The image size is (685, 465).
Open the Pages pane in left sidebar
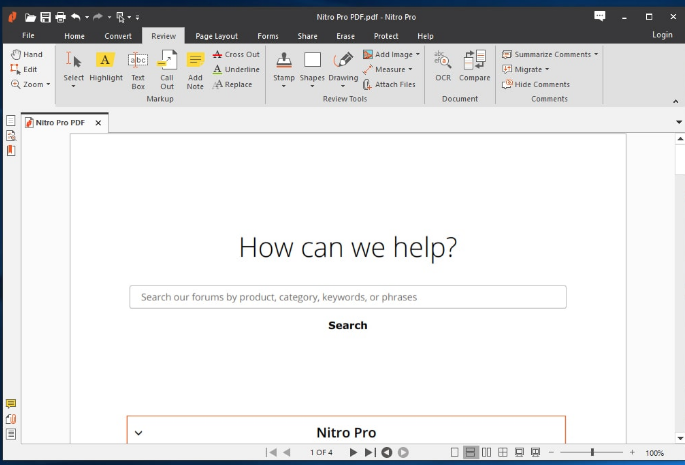(x=11, y=121)
